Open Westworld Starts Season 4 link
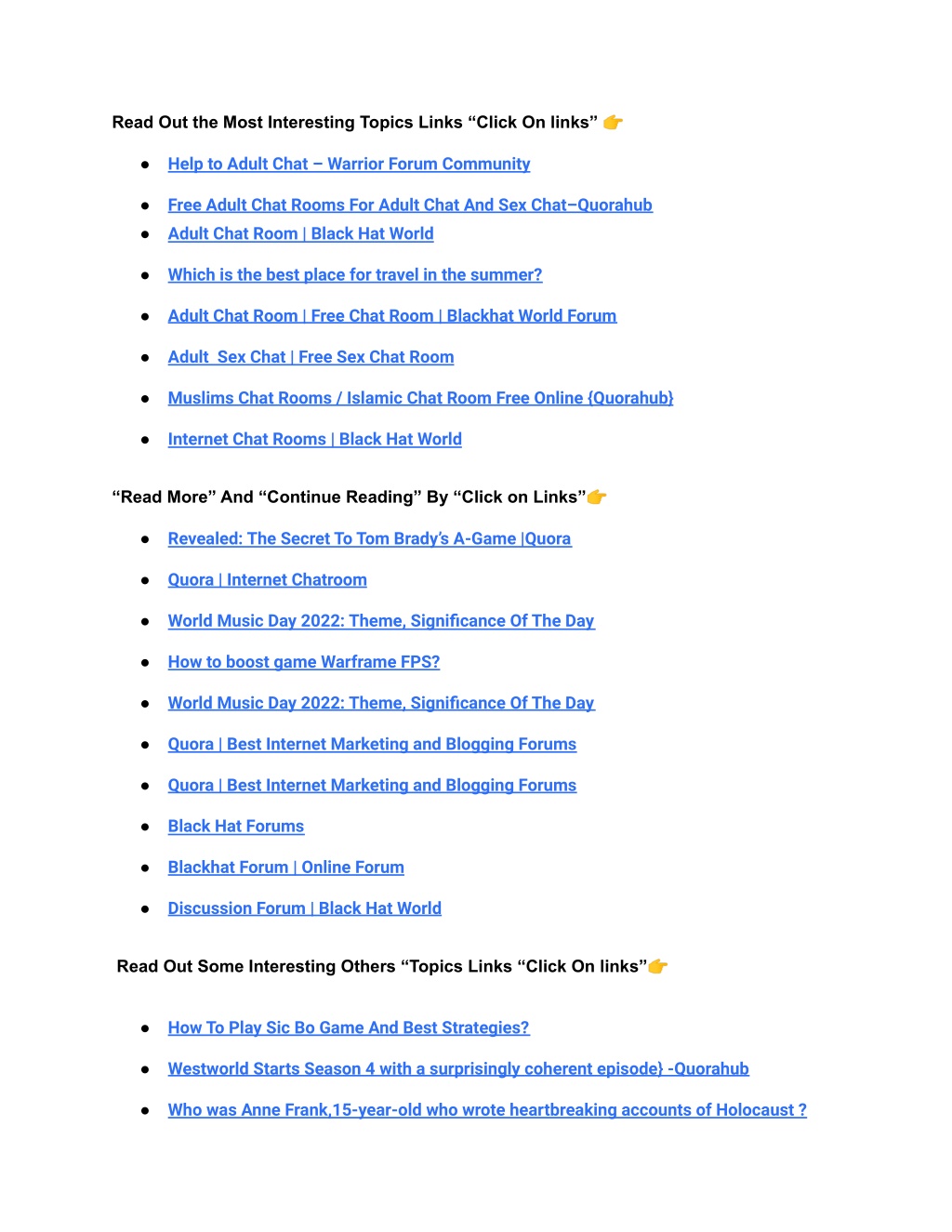 pyautogui.click(x=458, y=1069)
